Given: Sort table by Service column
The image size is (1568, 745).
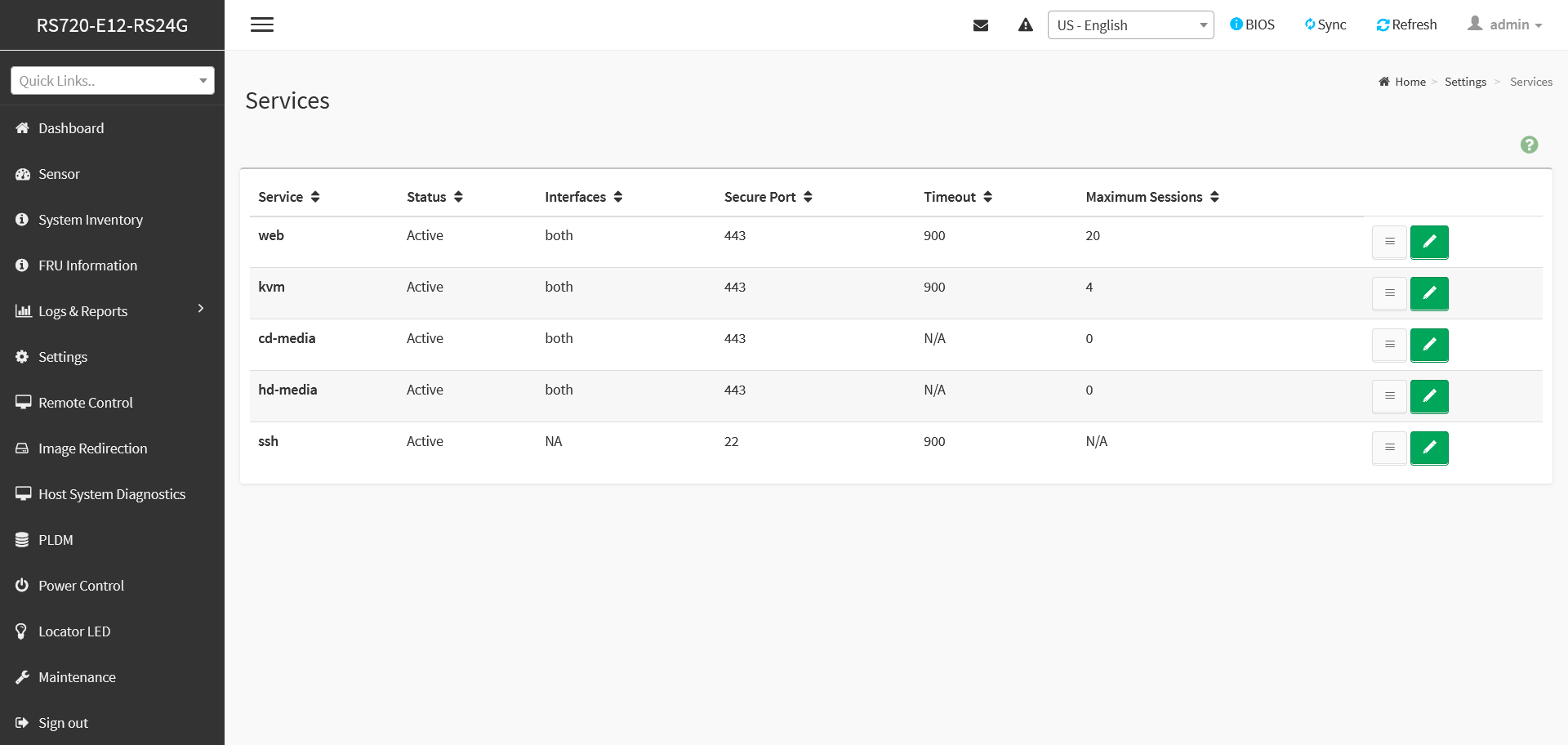Looking at the screenshot, I should click(289, 197).
